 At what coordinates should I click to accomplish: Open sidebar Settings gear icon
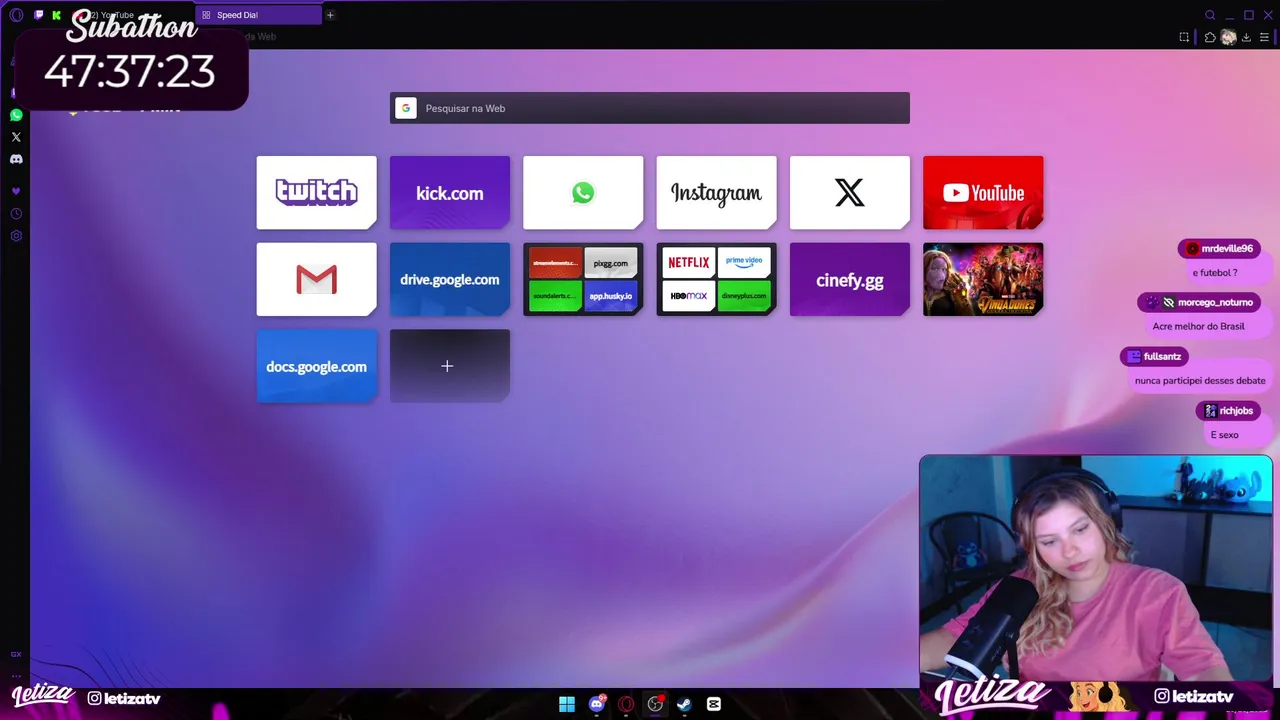16,236
